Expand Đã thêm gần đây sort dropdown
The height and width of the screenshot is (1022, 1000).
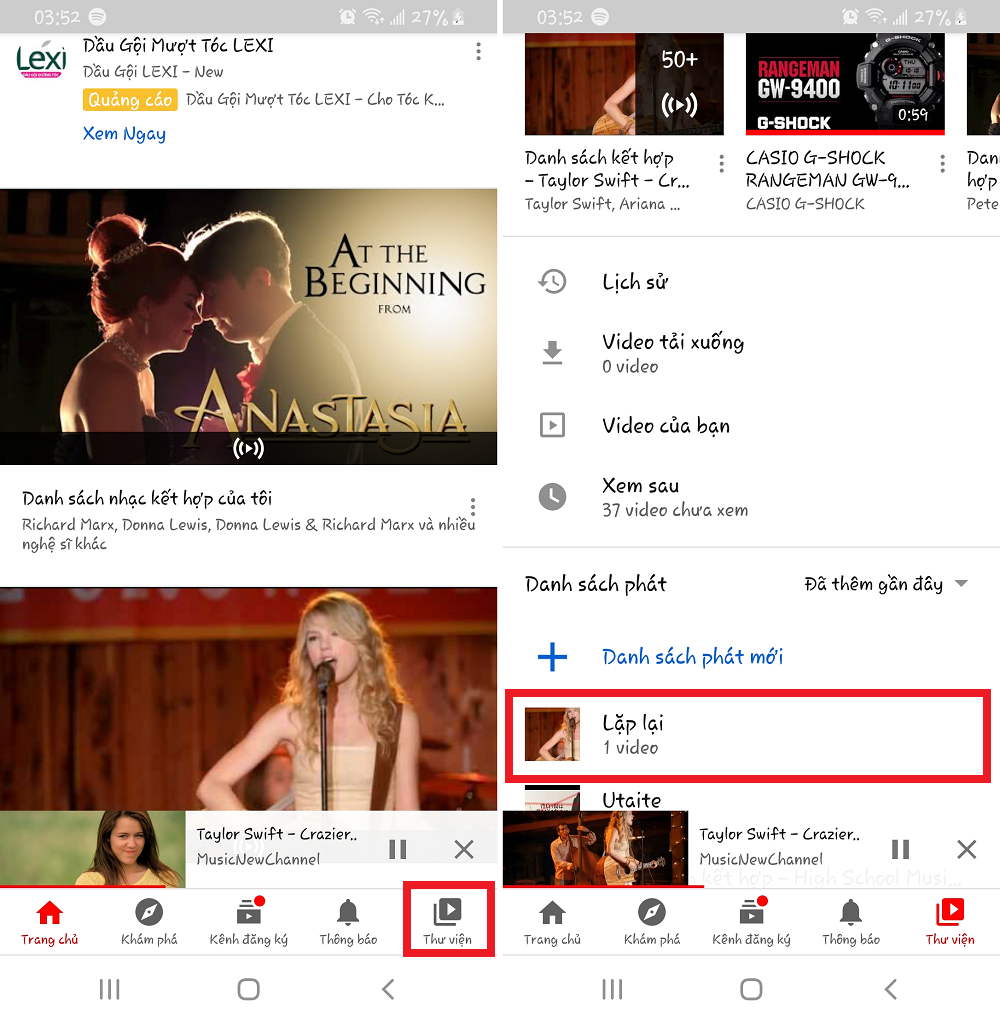(886, 584)
